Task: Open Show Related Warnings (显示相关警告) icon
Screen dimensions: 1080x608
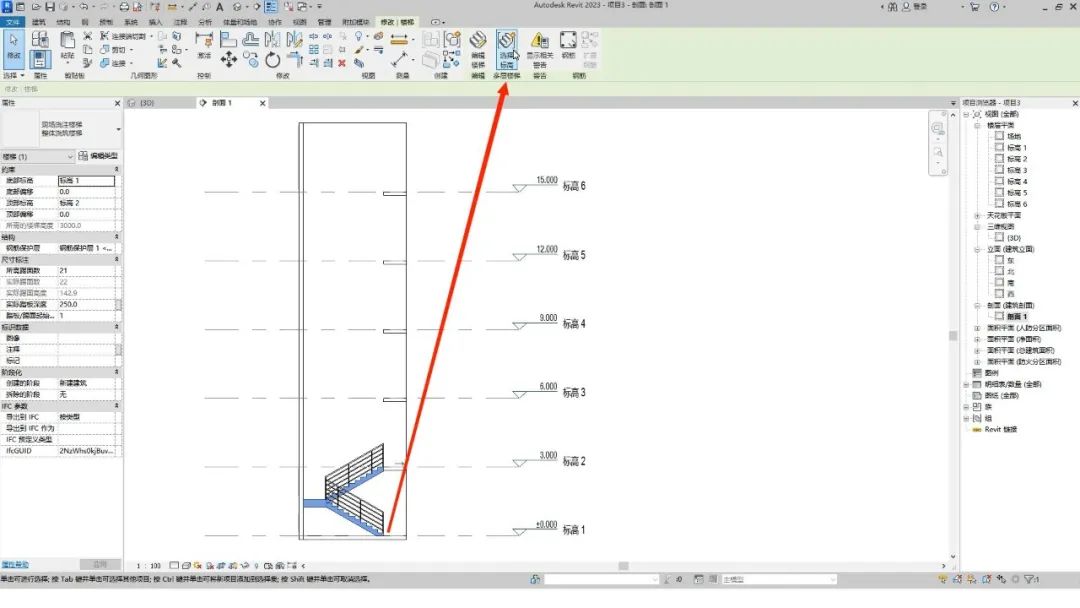Action: 539,47
